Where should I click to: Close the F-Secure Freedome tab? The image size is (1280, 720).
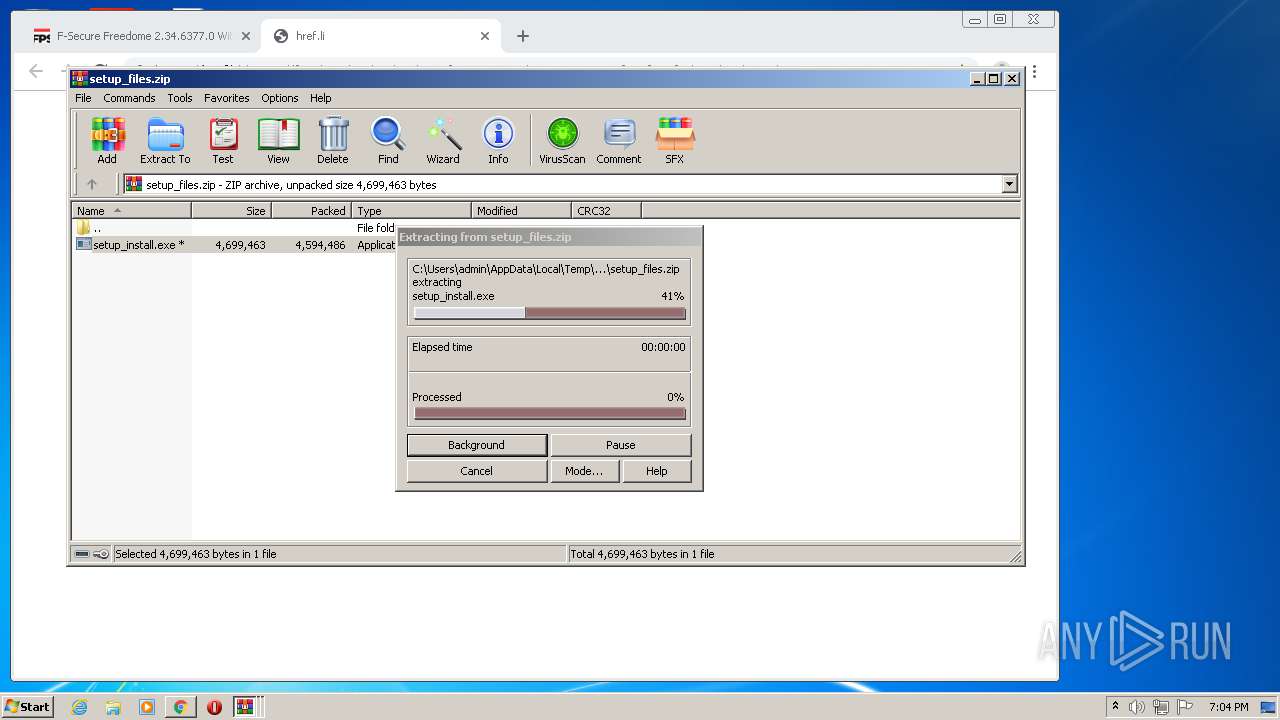[246, 36]
